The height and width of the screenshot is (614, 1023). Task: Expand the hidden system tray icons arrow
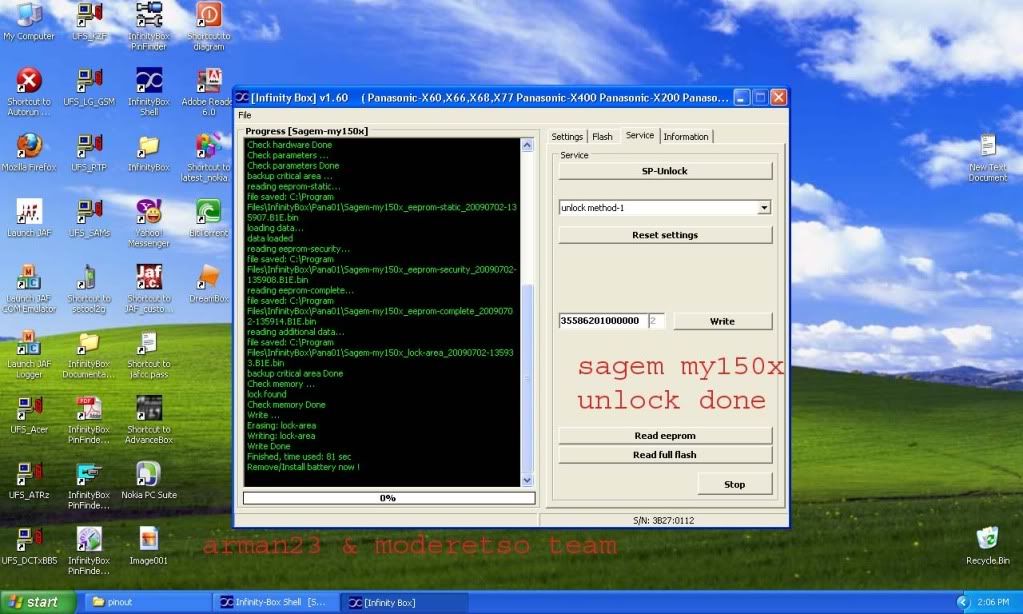(x=963, y=602)
